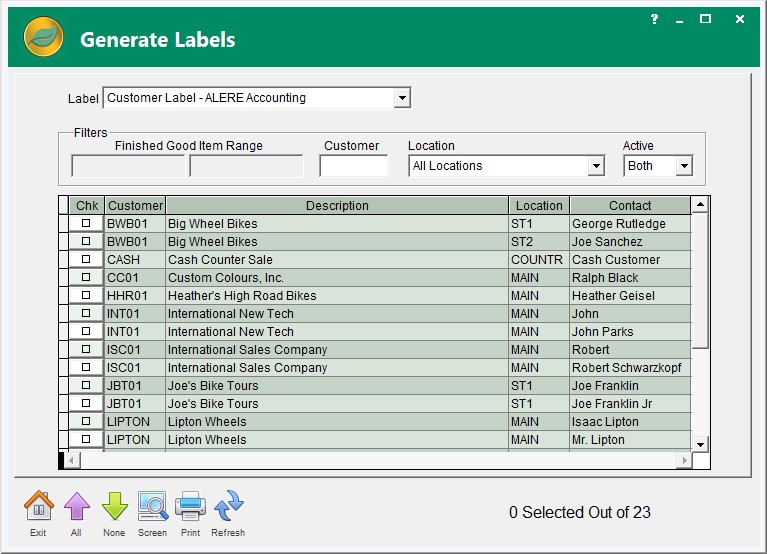The image size is (767, 554).
Task: Click the Robert Schwarzkopf contact cell
Action: [x=630, y=368]
